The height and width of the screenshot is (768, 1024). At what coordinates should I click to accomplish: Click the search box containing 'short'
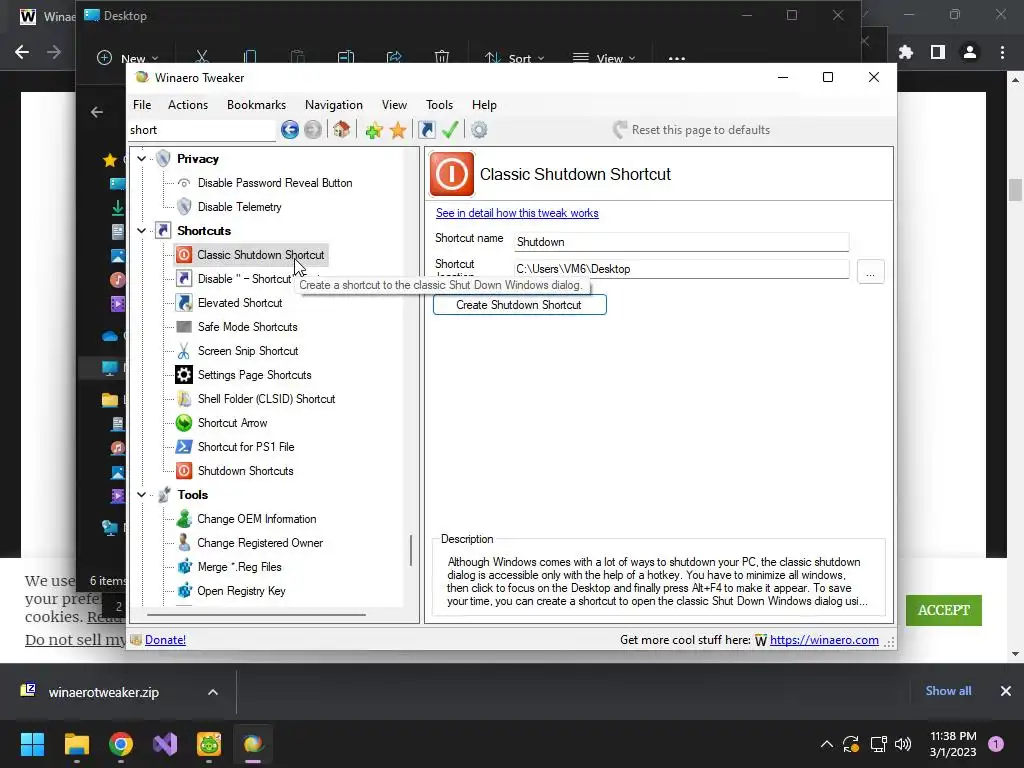click(202, 130)
